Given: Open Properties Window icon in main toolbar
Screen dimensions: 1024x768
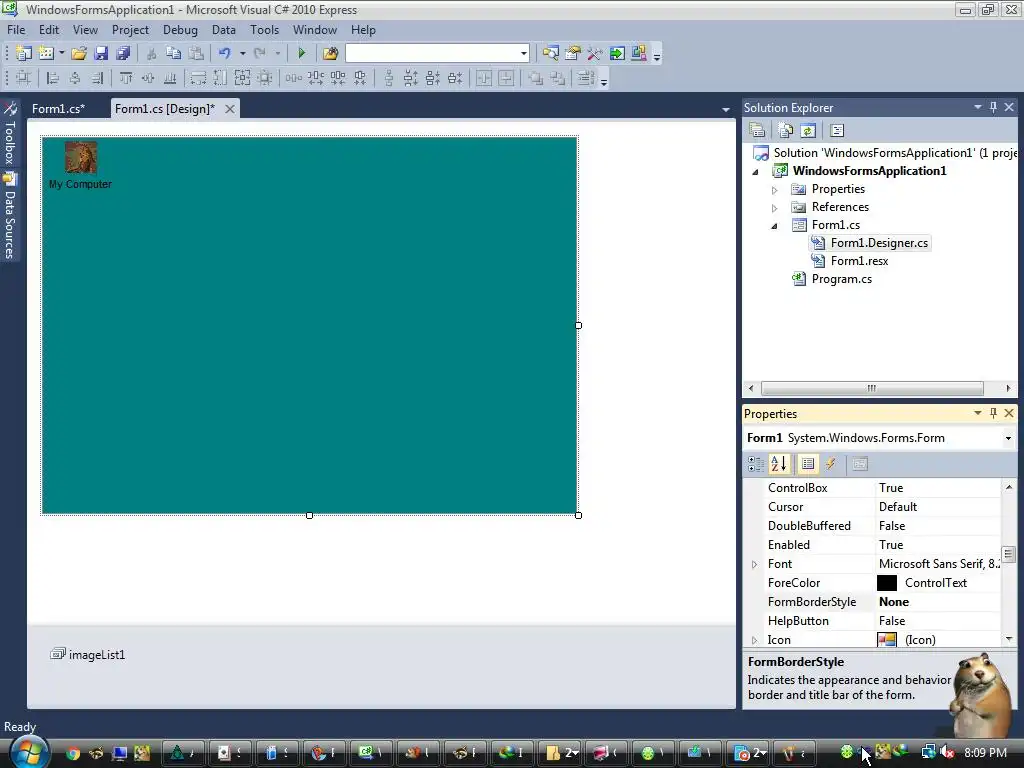Looking at the screenshot, I should coord(573,54).
